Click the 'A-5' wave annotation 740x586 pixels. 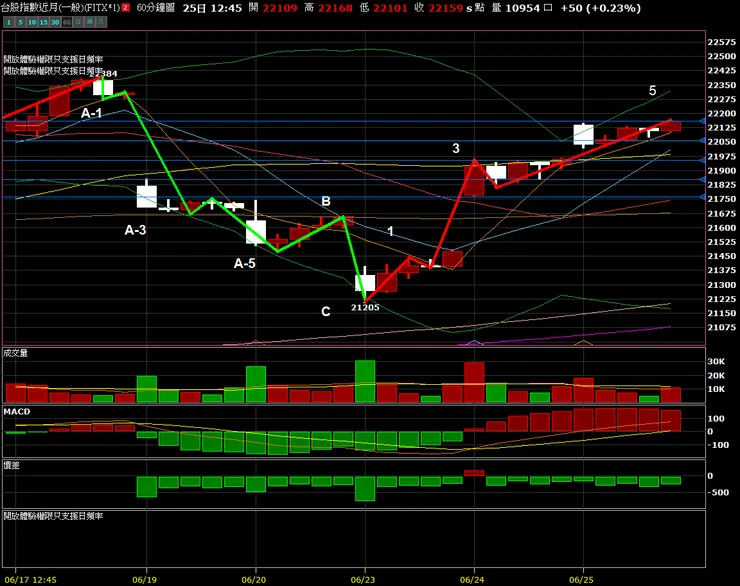[244, 263]
